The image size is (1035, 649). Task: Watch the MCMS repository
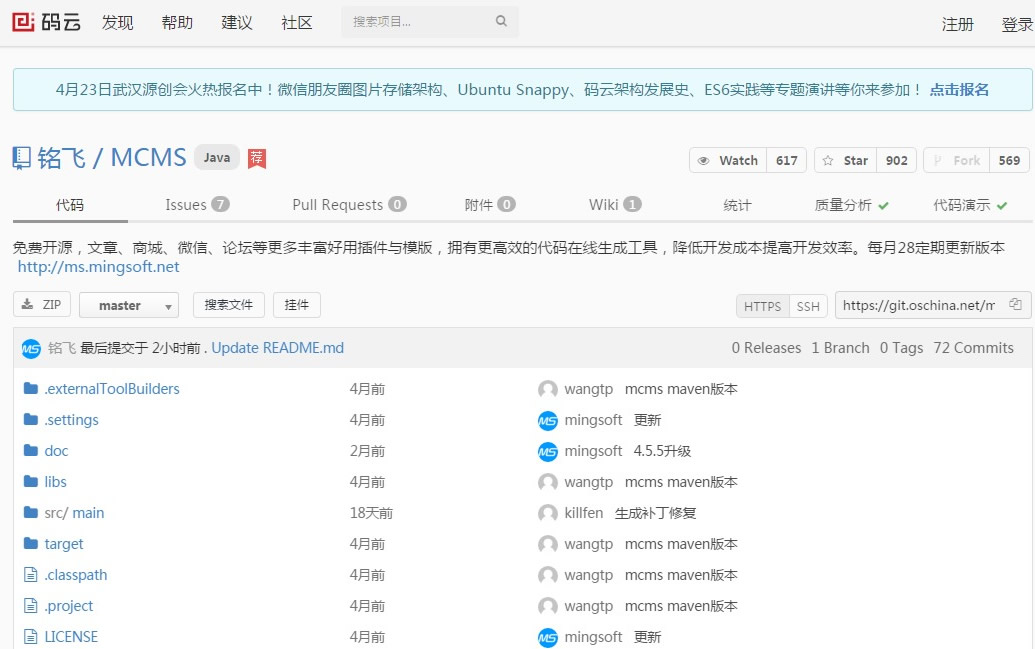click(729, 160)
